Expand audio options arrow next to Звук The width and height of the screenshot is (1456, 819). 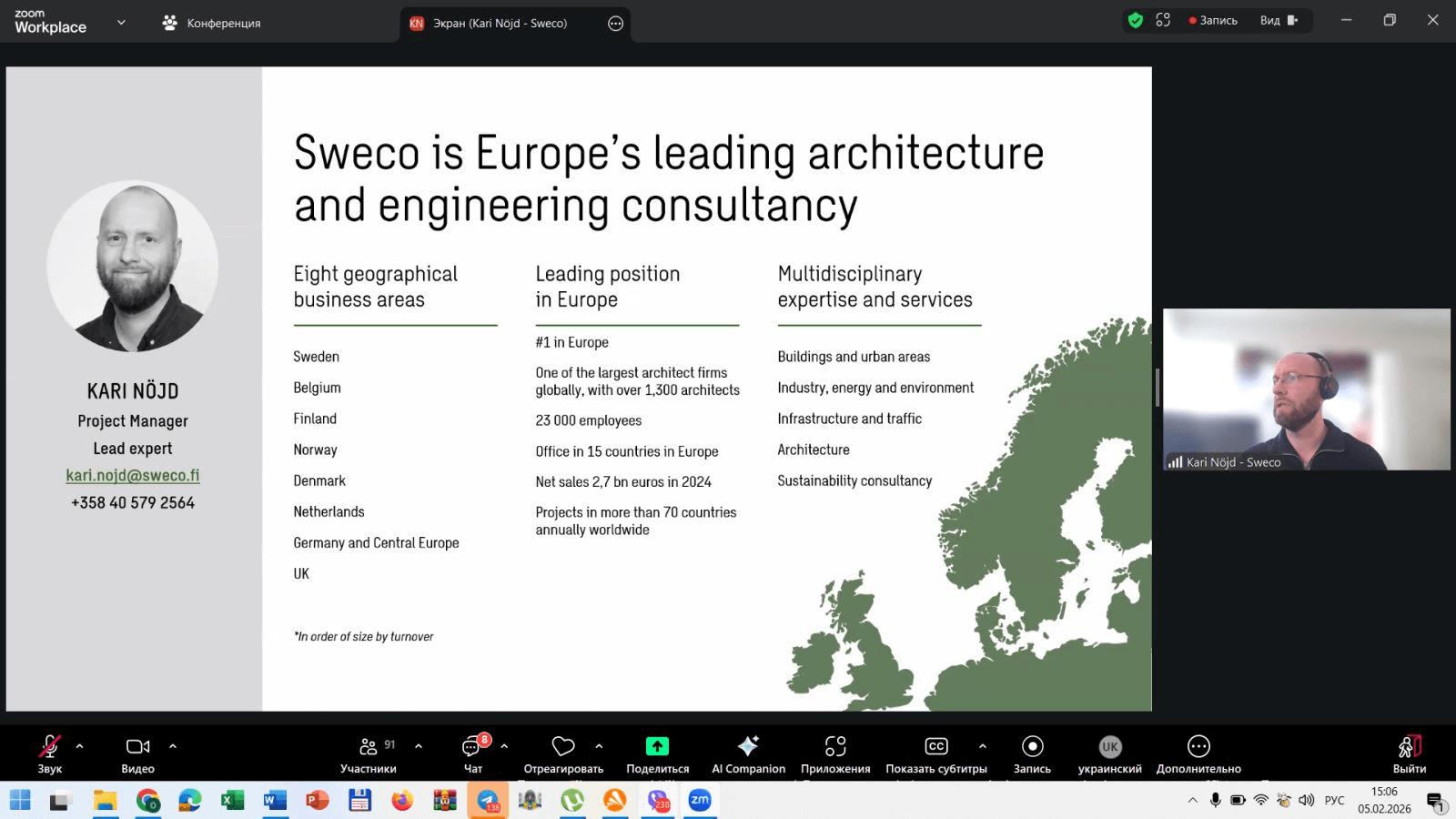[80, 746]
